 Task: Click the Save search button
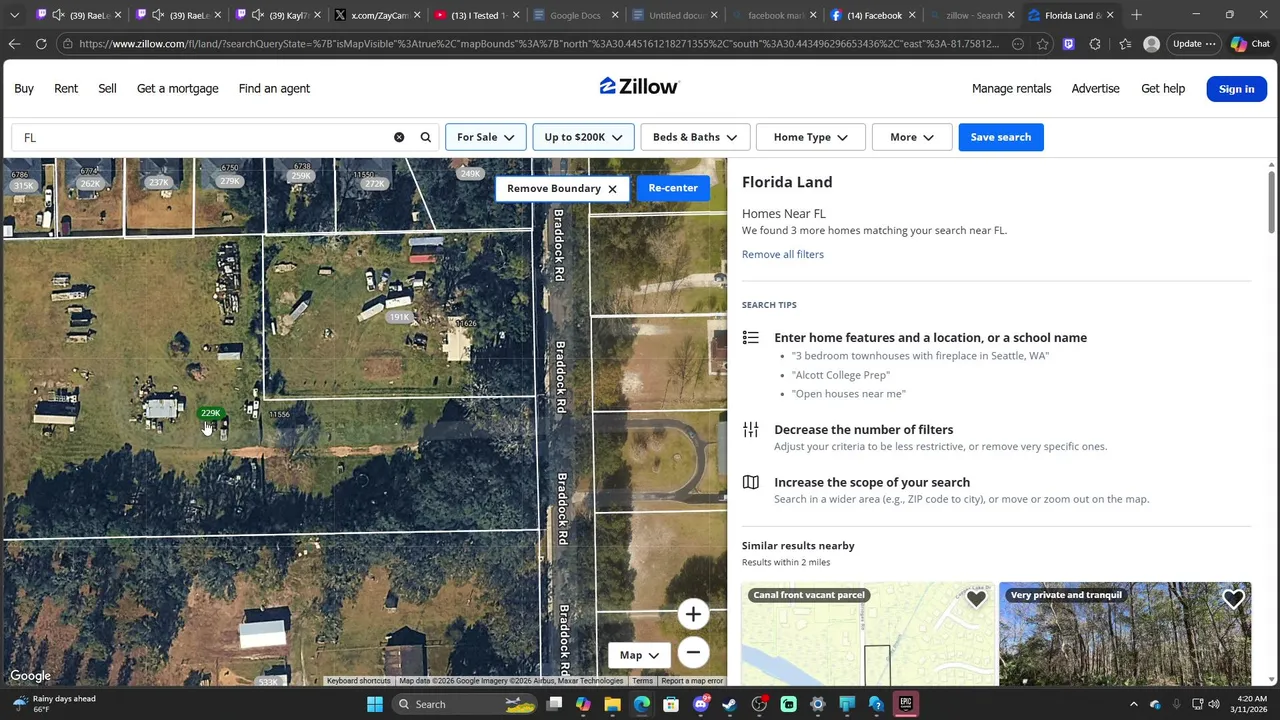tap(1000, 137)
